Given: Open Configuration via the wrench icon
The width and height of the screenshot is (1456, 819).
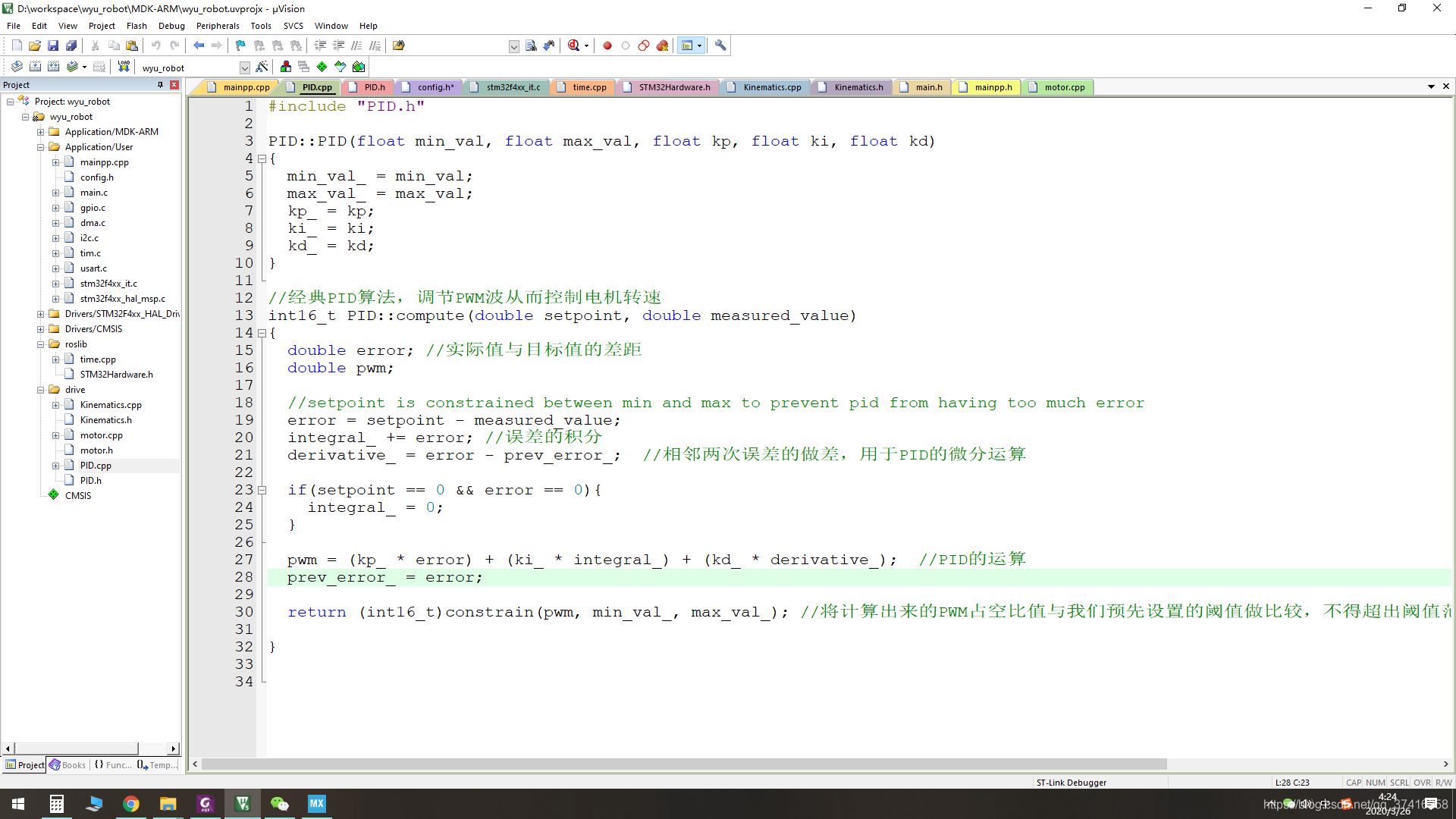Looking at the screenshot, I should click(720, 45).
